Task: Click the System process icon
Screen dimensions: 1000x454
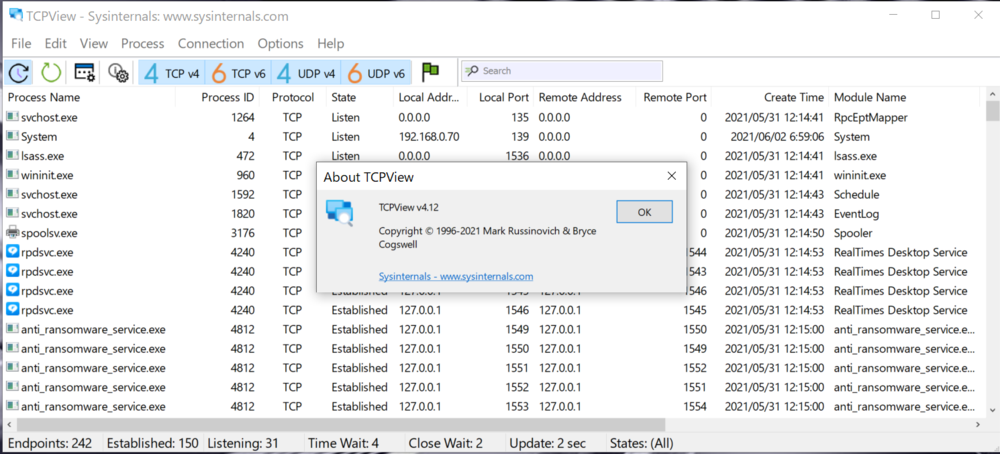Action: tap(13, 136)
